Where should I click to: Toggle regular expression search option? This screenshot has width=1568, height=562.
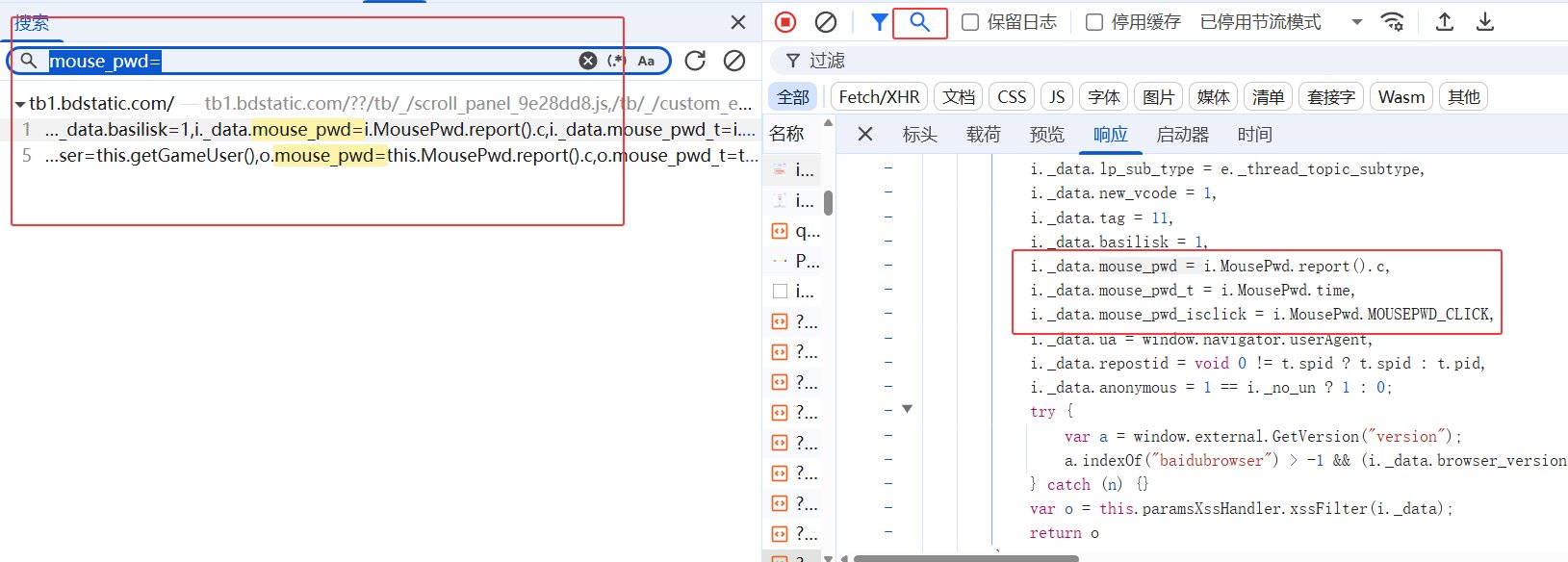point(617,61)
